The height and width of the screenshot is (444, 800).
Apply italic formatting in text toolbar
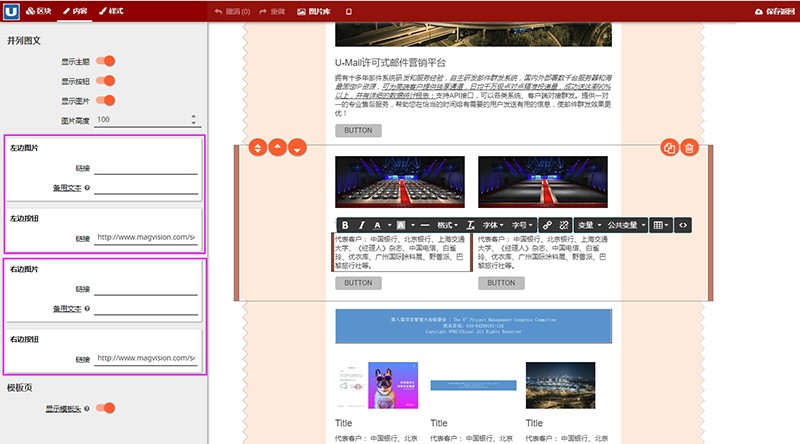(x=363, y=225)
